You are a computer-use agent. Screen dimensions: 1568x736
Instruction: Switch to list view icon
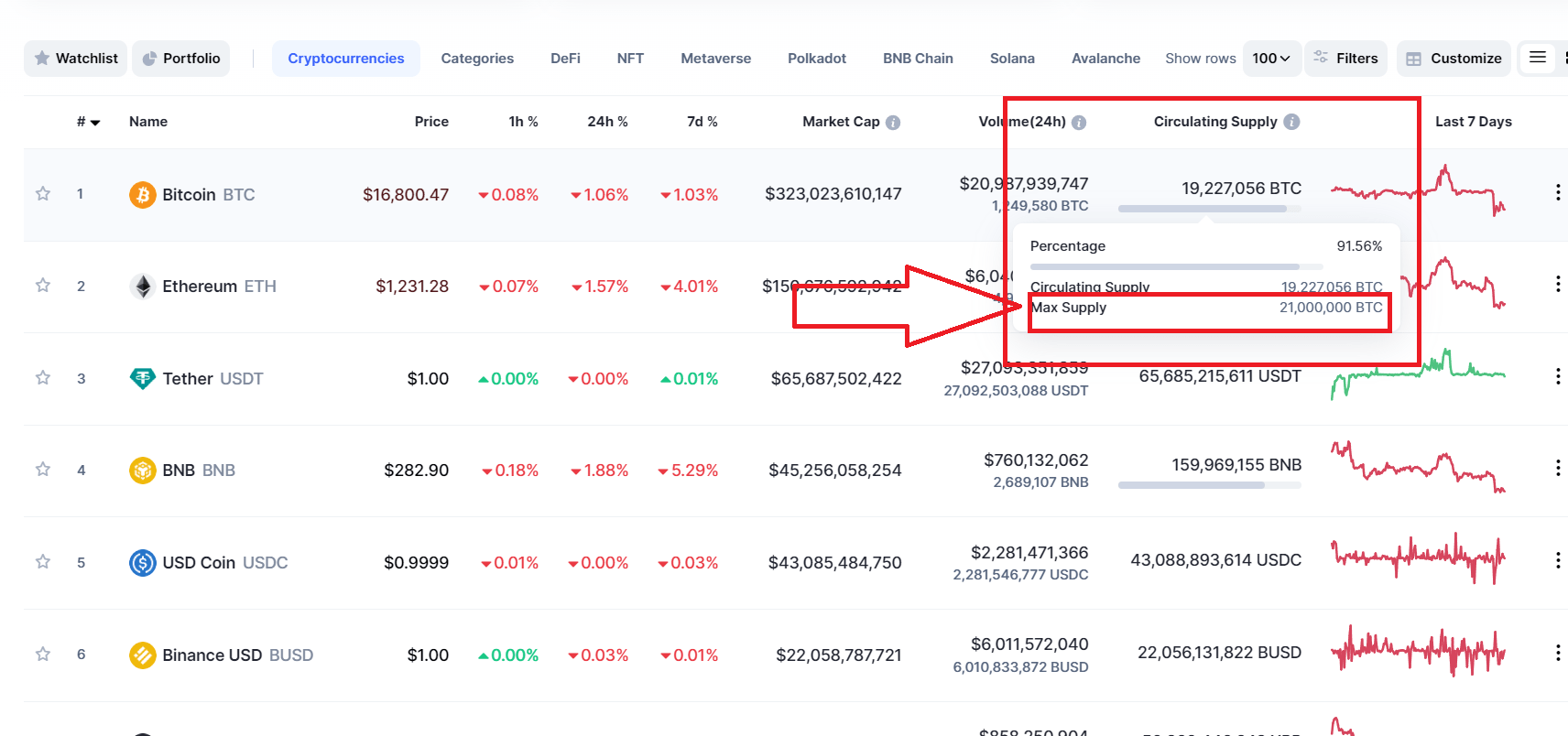[x=1538, y=58]
